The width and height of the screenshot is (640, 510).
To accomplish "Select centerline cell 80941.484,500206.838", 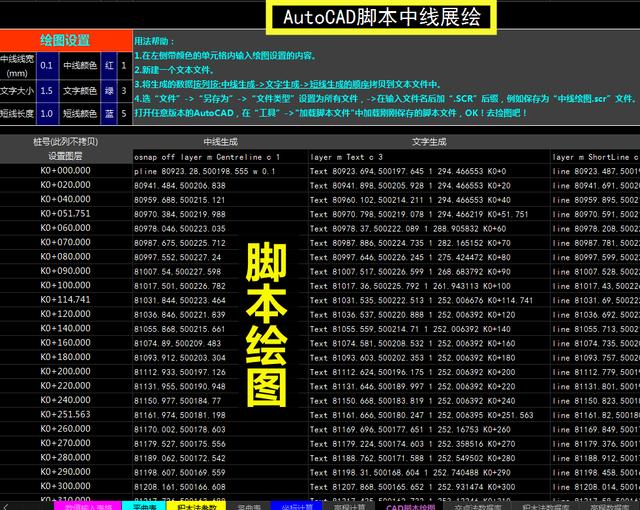I will (220, 186).
